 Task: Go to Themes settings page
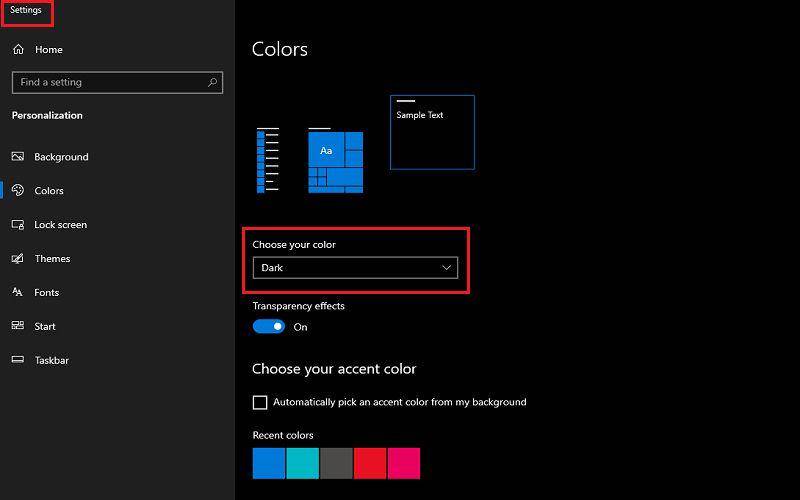coord(52,258)
